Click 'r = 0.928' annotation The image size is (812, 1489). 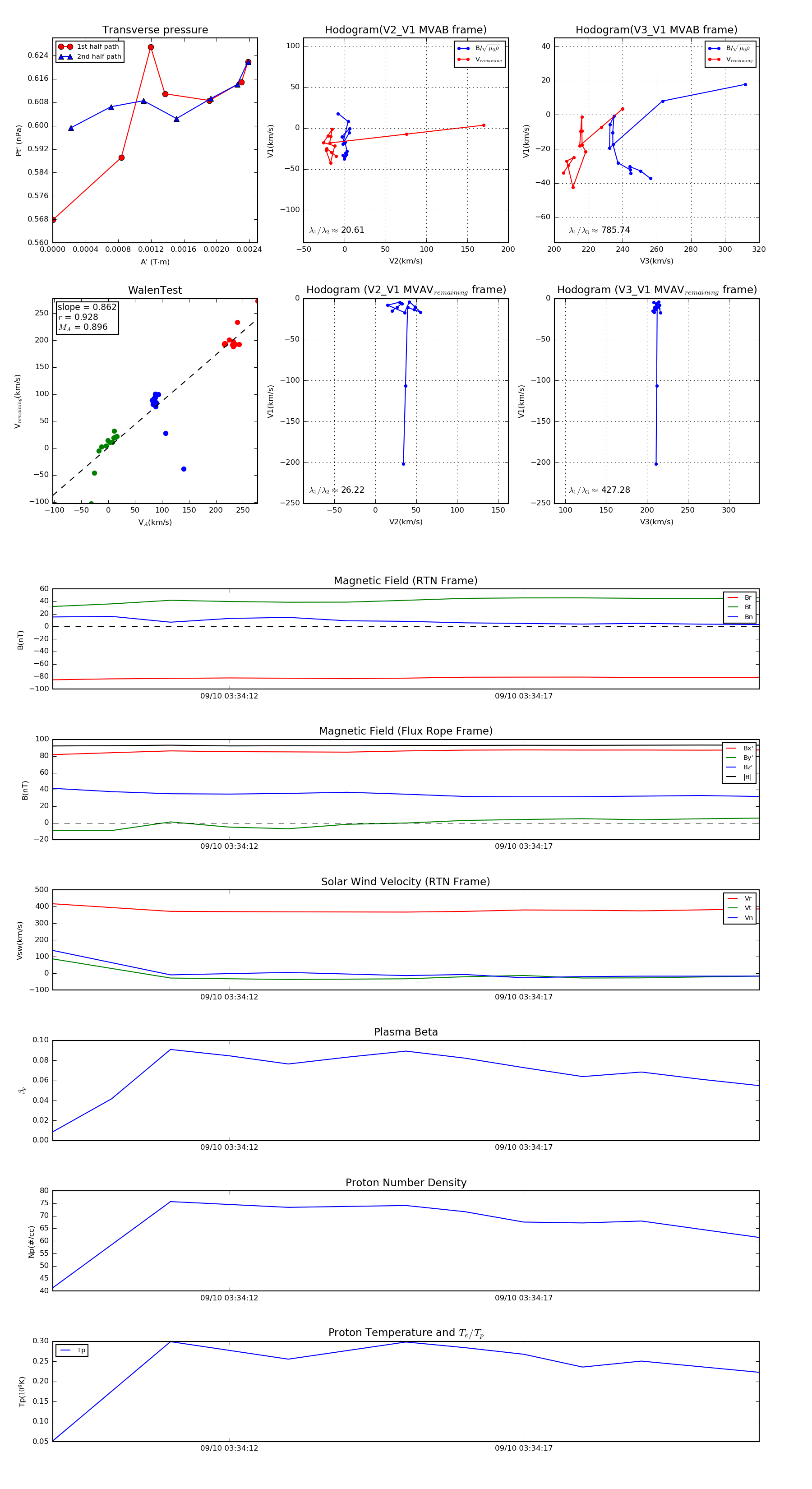click(x=78, y=317)
